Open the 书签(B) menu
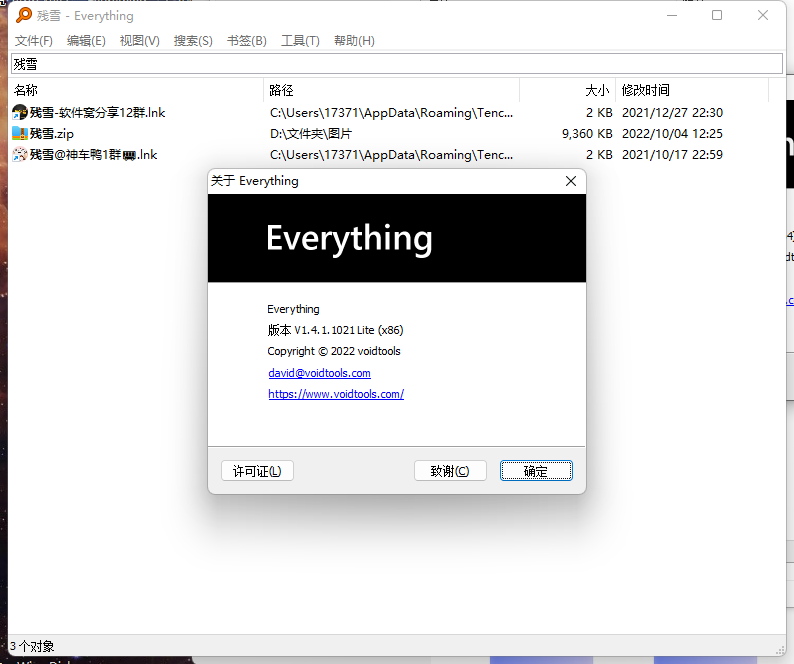Image resolution: width=794 pixels, height=664 pixels. coord(246,41)
